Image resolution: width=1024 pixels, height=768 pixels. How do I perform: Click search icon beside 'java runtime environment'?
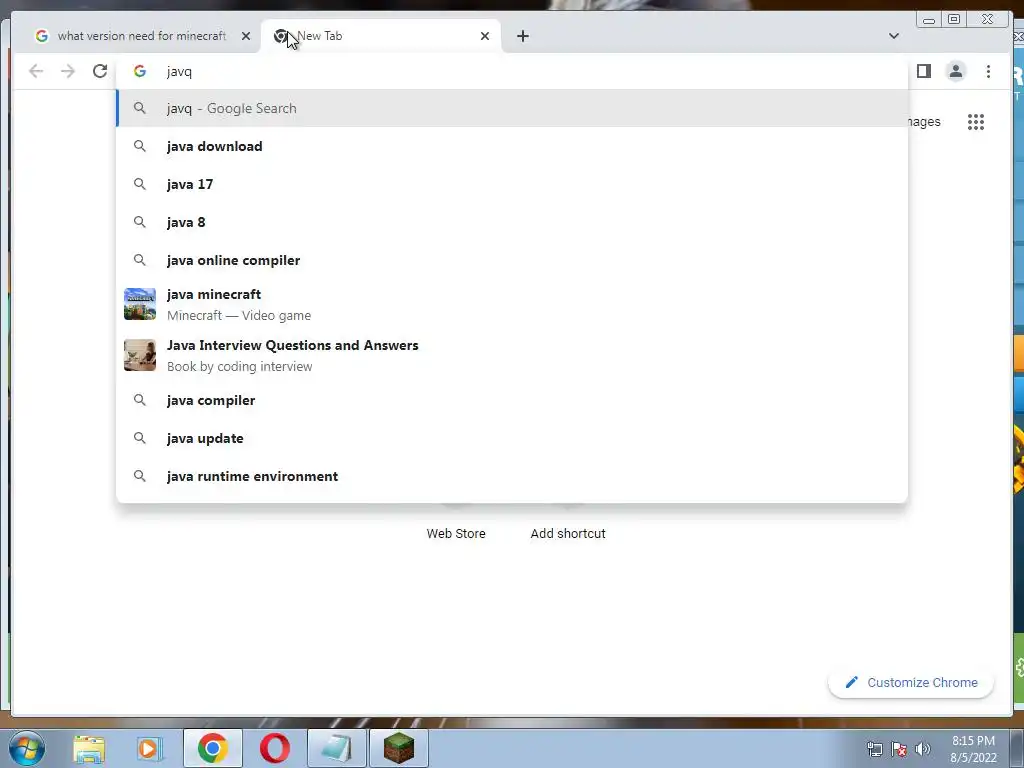point(140,476)
